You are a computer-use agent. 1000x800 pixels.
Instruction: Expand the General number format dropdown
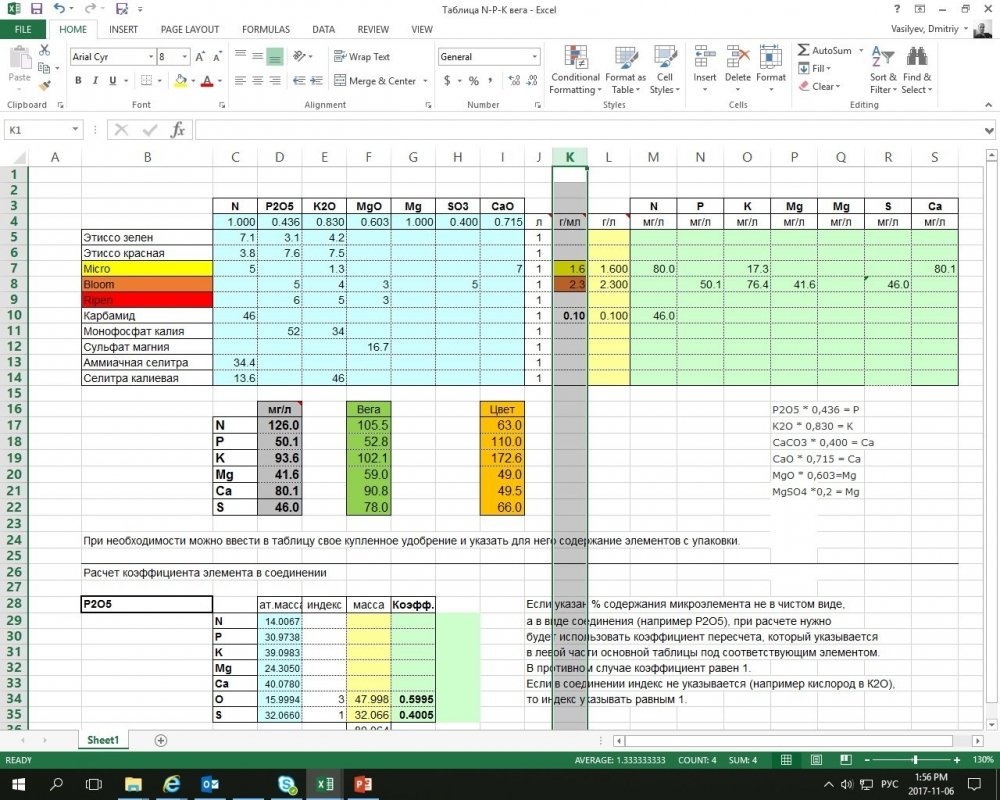tap(534, 57)
